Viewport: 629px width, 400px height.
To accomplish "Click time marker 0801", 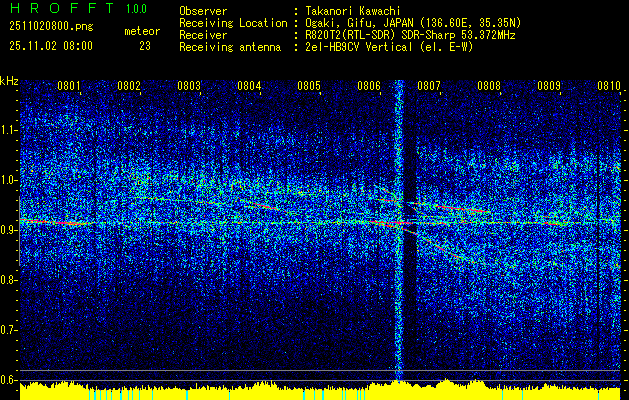I will 69,86.
